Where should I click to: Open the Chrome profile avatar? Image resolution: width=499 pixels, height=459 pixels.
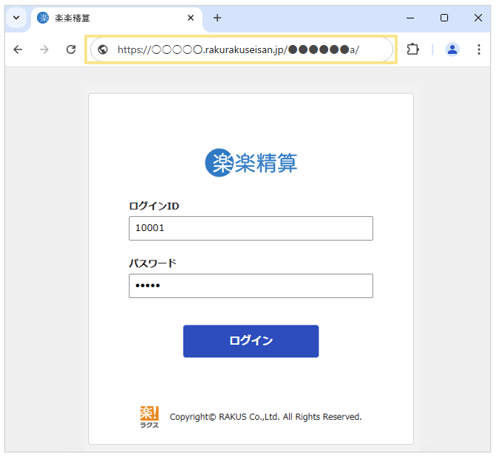pyautogui.click(x=452, y=49)
